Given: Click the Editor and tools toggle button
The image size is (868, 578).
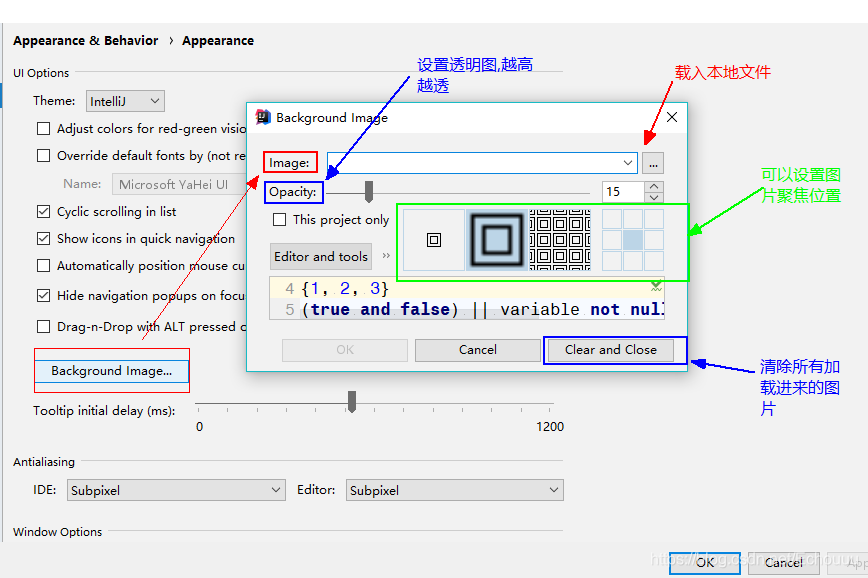Looking at the screenshot, I should click(321, 256).
